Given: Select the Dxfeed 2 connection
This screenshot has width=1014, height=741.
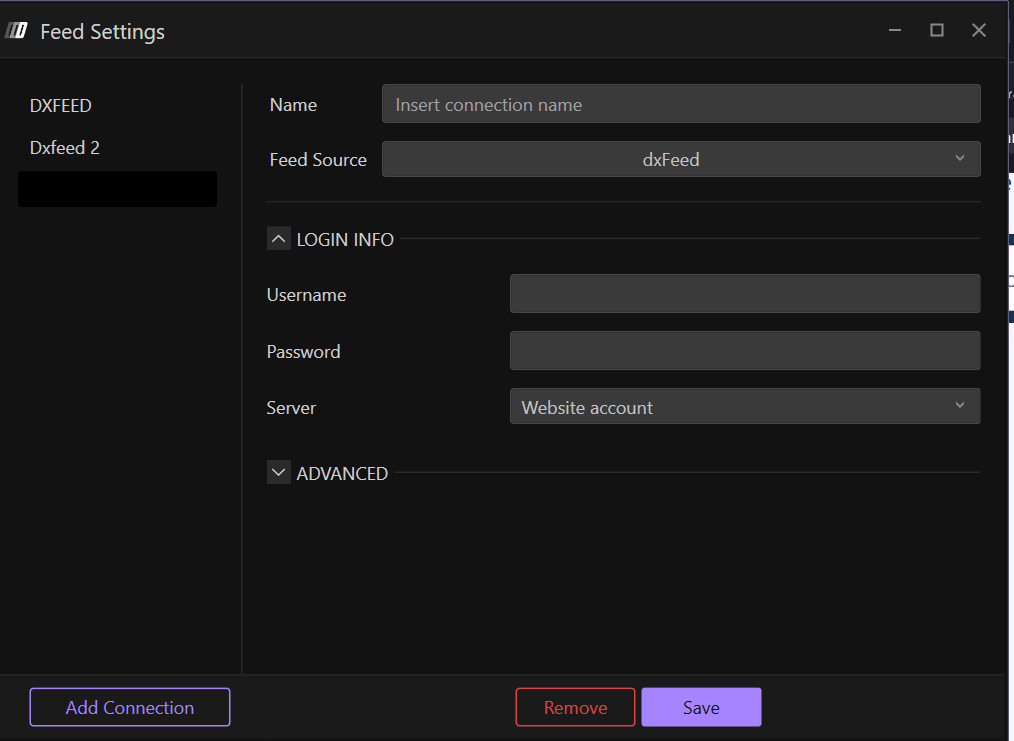Looking at the screenshot, I should tap(65, 148).
